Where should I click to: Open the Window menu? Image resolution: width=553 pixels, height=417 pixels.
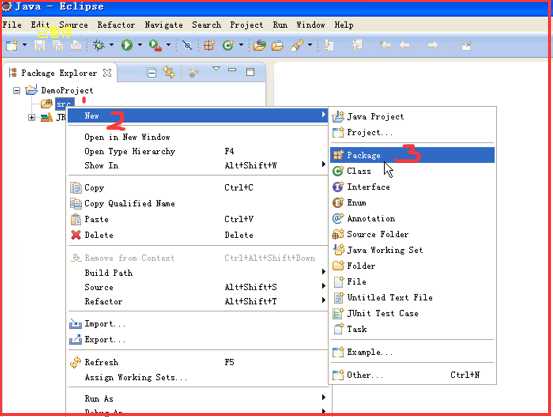(311, 25)
